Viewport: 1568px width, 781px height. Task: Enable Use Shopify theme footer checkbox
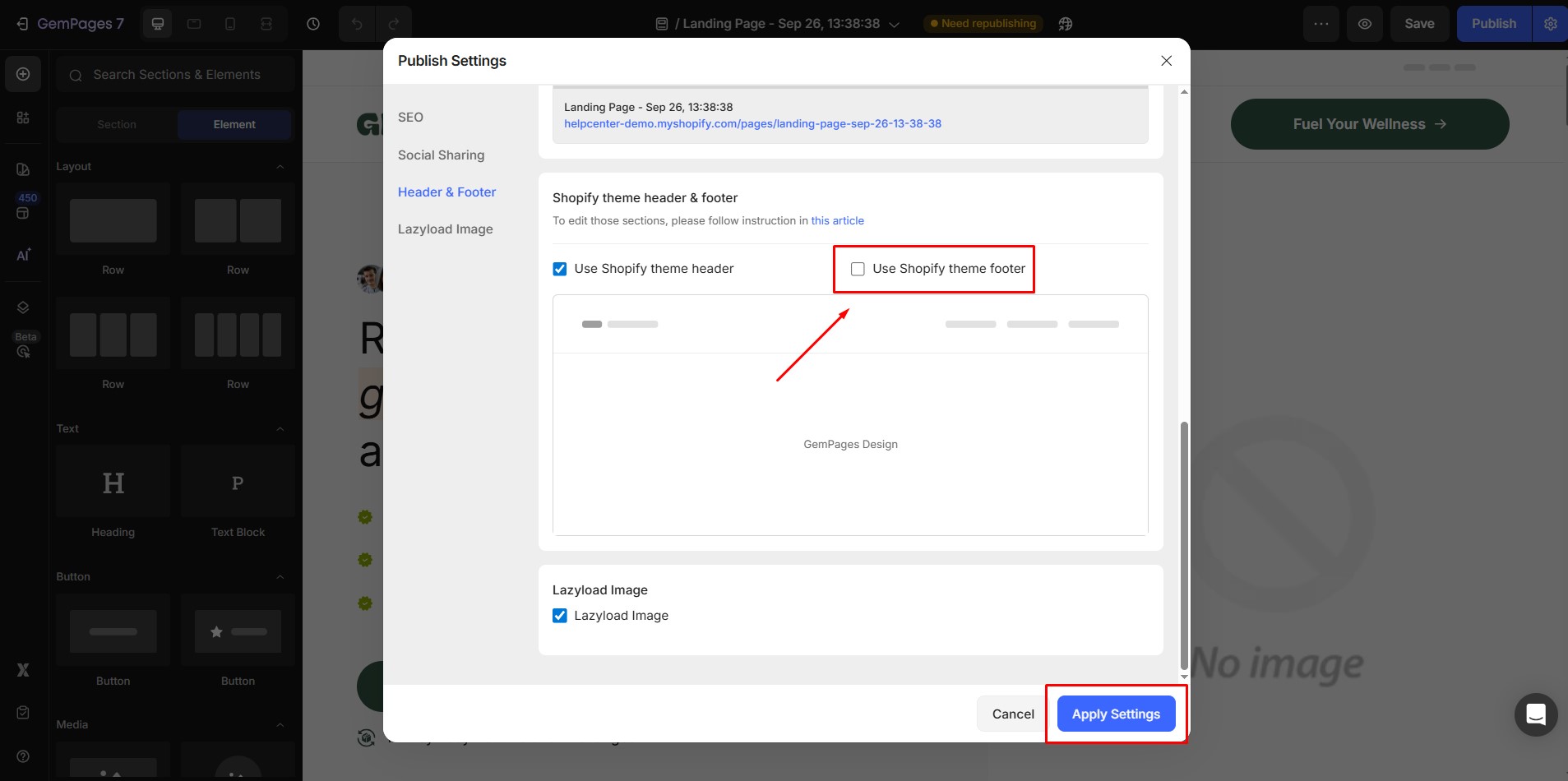pos(858,269)
